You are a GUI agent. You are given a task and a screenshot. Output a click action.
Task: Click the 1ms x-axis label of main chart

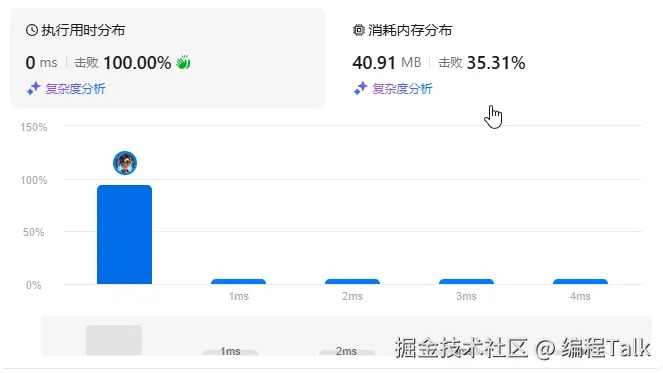(x=238, y=296)
